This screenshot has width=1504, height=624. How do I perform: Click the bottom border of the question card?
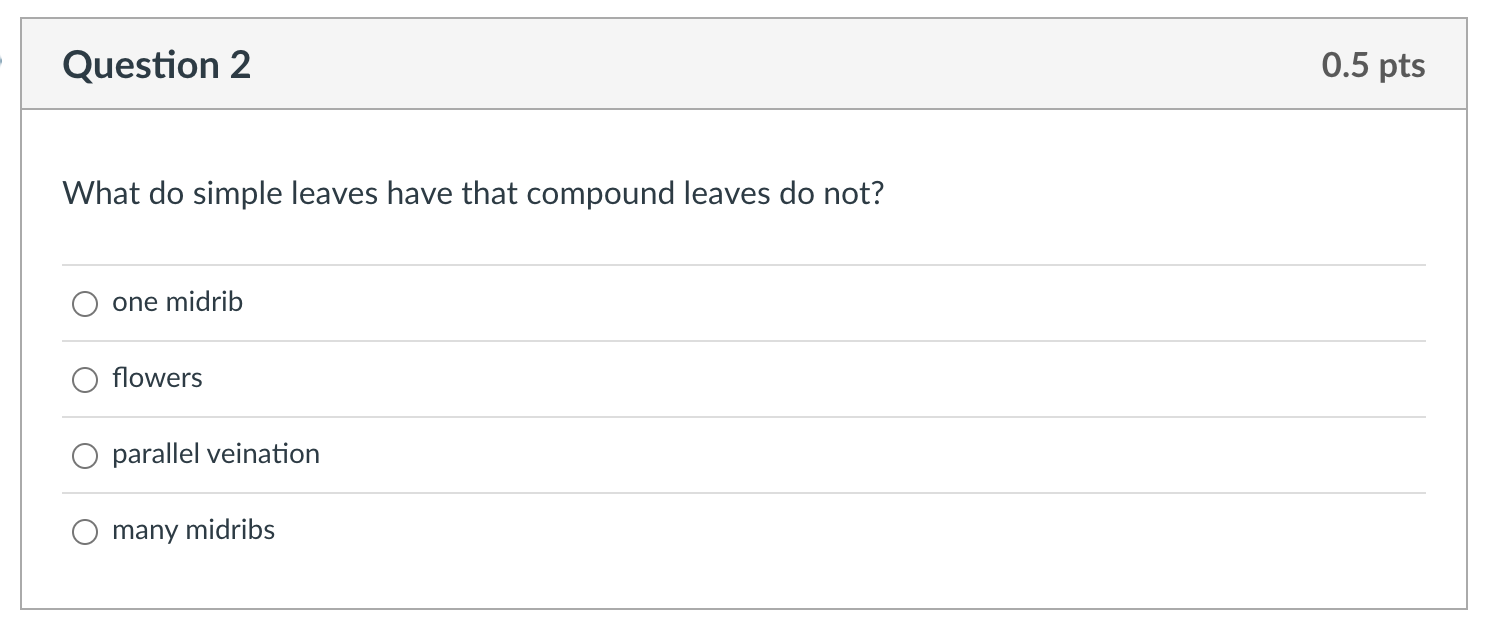point(744,608)
